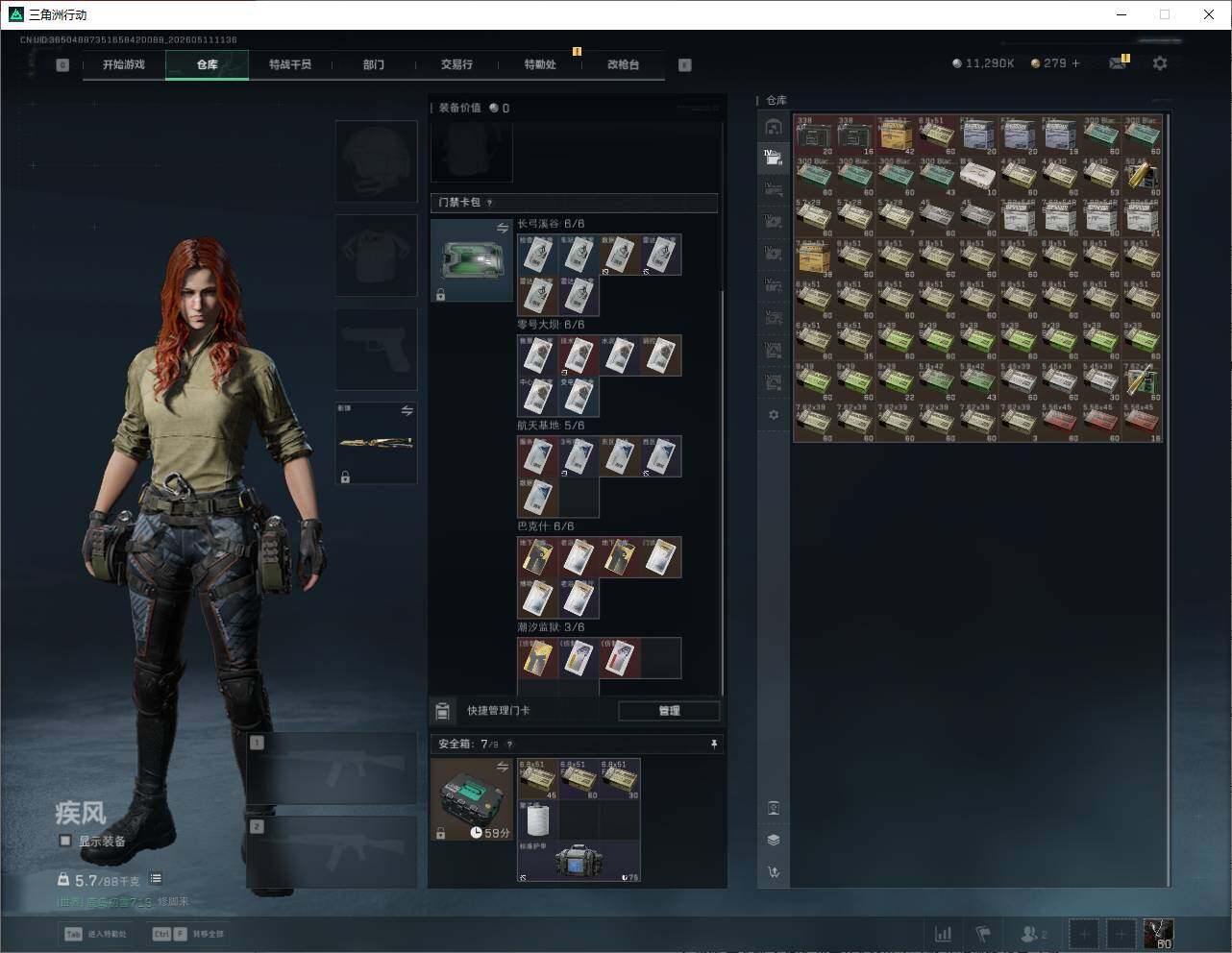Open the gear icon in stash sidebar
The image size is (1232, 953).
coord(774,415)
